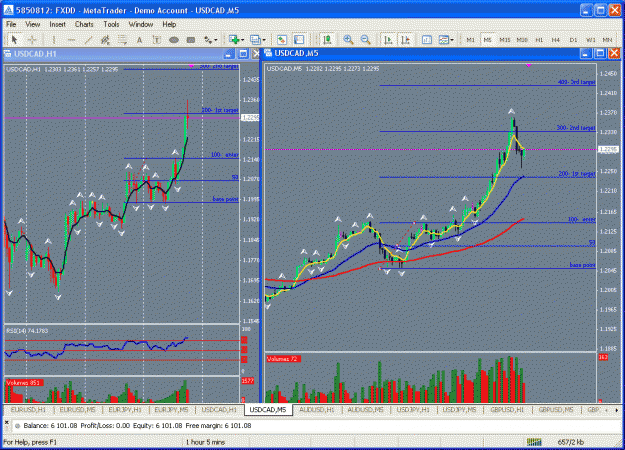Zoom out on the chart

(x=365, y=40)
